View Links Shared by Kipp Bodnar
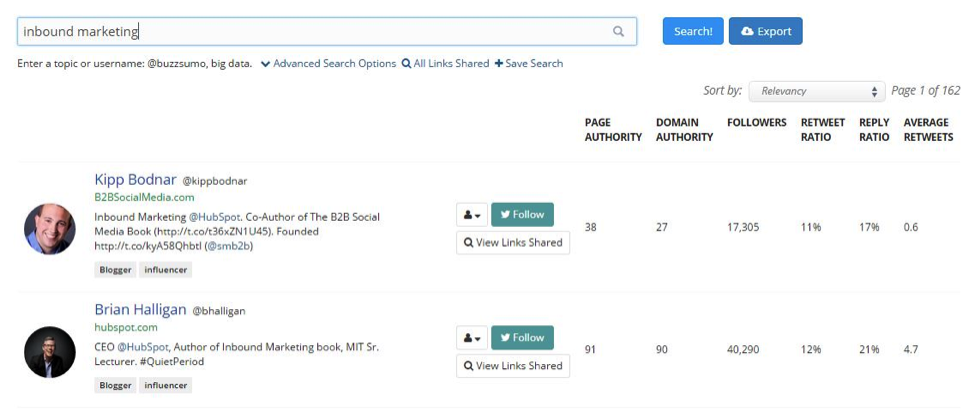The width and height of the screenshot is (975, 409). pyautogui.click(x=513, y=243)
